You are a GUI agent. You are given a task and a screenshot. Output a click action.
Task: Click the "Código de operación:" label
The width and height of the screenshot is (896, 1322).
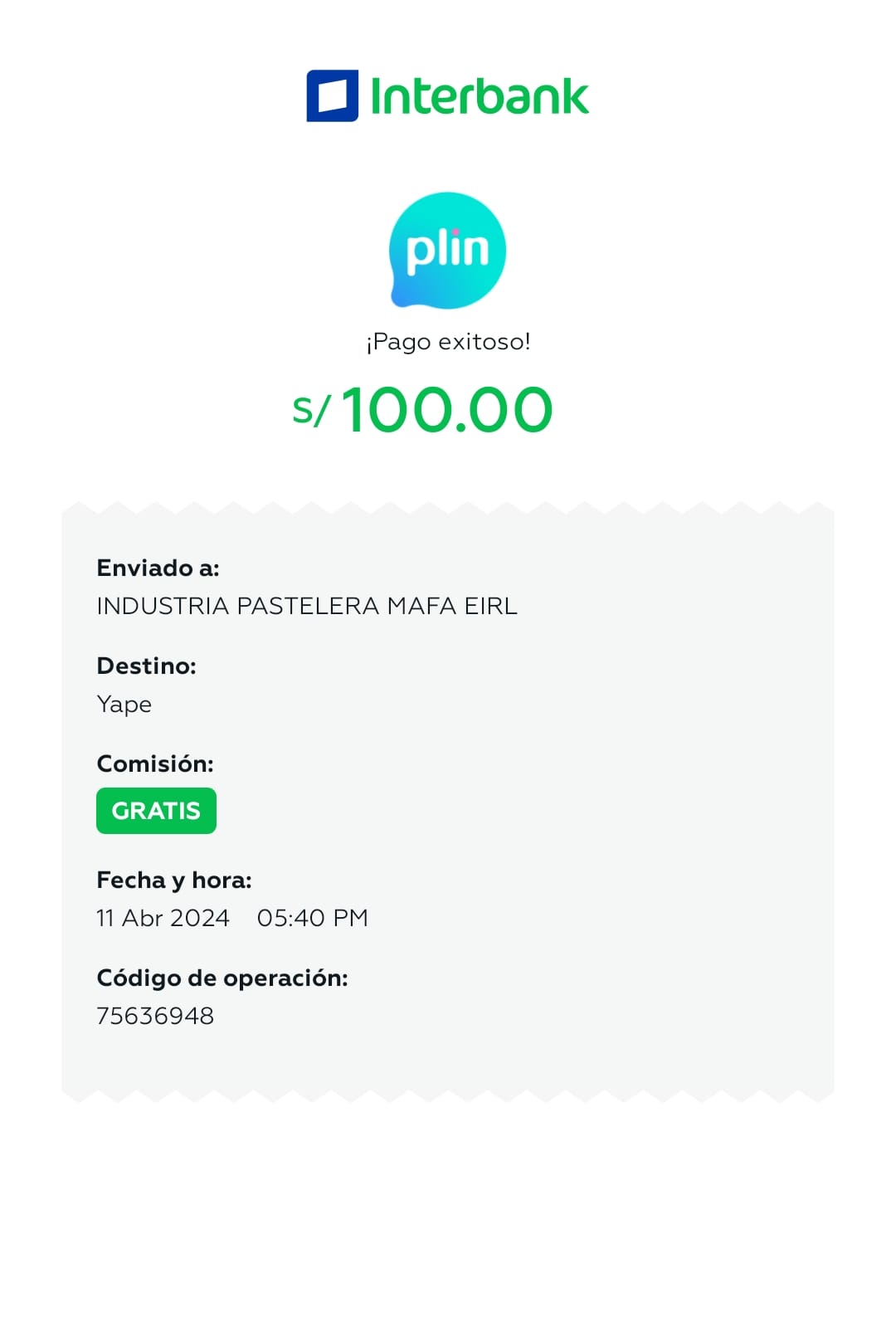pos(222,978)
